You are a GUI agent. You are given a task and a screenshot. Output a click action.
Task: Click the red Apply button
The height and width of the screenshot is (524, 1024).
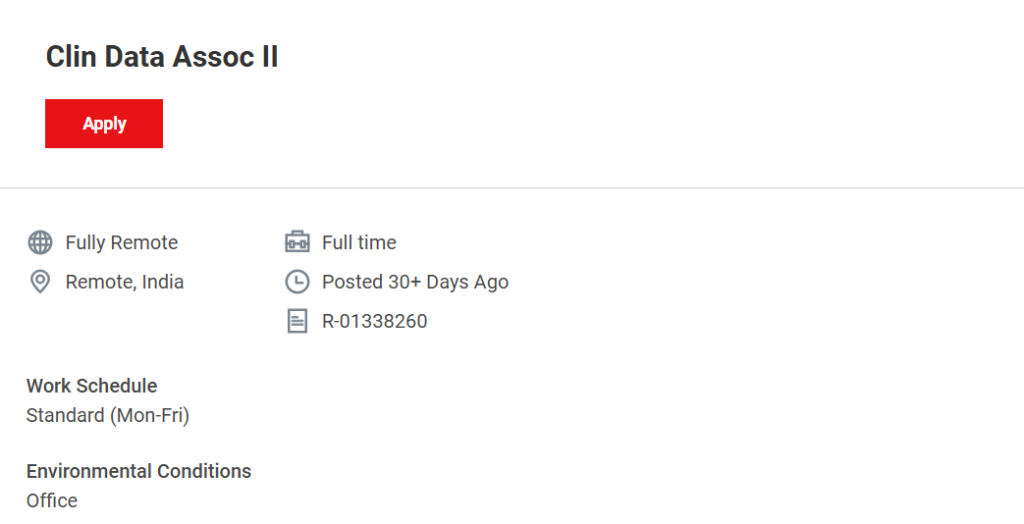(x=104, y=124)
